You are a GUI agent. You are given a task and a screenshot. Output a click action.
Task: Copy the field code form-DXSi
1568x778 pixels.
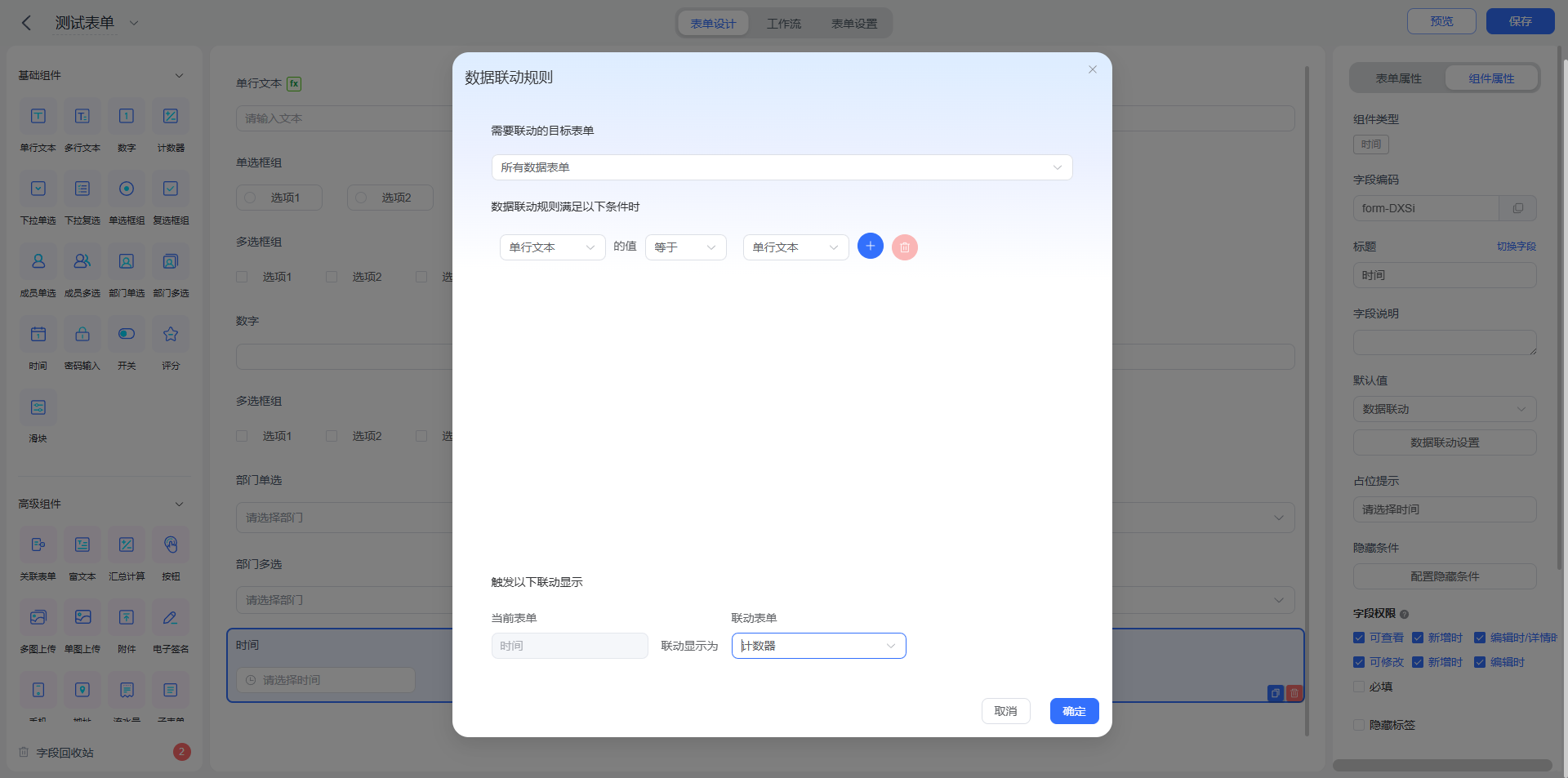(x=1517, y=208)
